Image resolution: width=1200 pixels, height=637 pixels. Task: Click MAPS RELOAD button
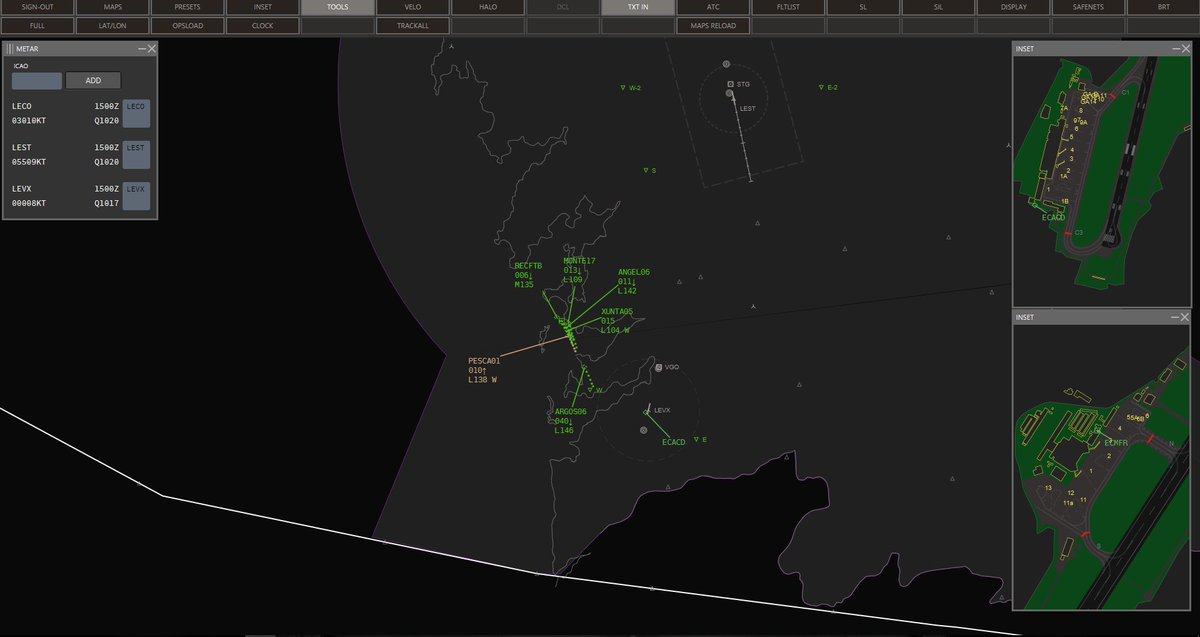tap(712, 25)
